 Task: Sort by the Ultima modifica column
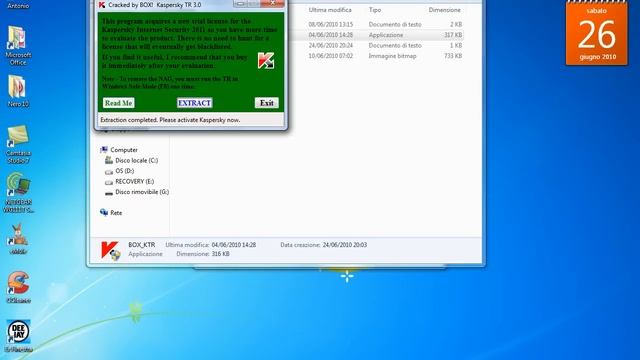330,10
